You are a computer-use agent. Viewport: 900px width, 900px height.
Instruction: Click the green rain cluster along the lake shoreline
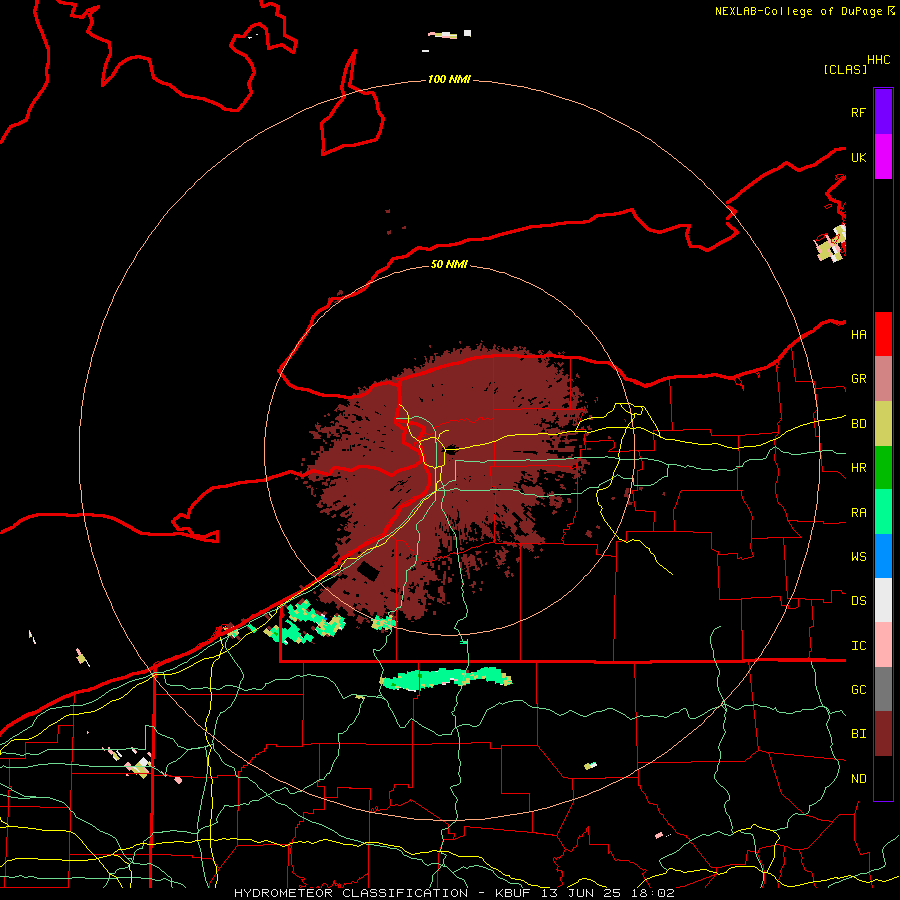[304, 622]
